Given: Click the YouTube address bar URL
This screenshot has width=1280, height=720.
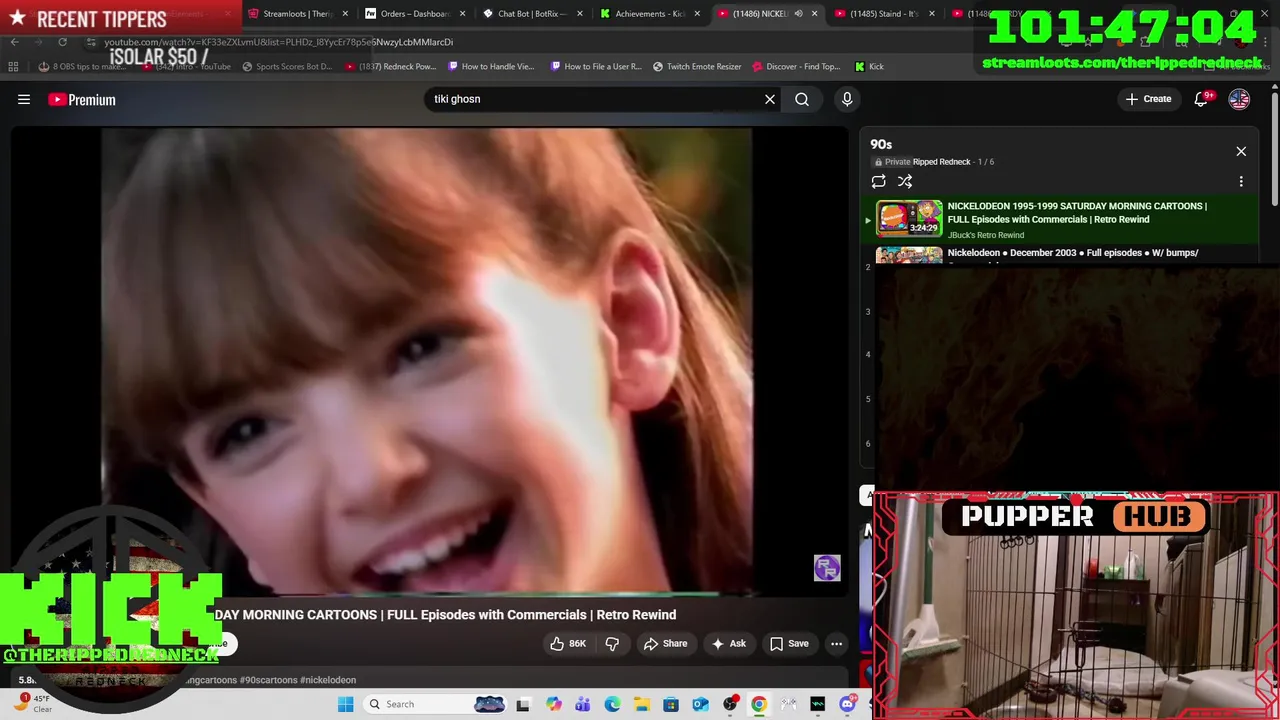Looking at the screenshot, I should [x=278, y=42].
